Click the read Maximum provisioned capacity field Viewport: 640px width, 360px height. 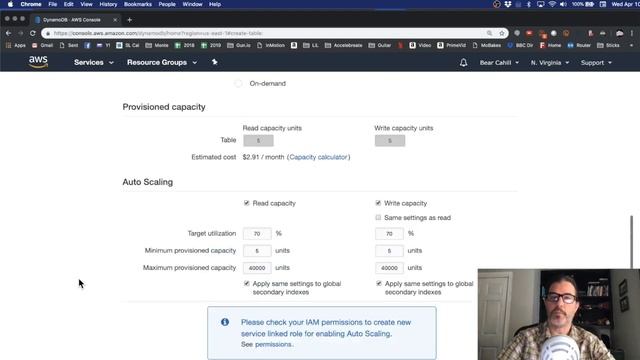click(x=257, y=268)
